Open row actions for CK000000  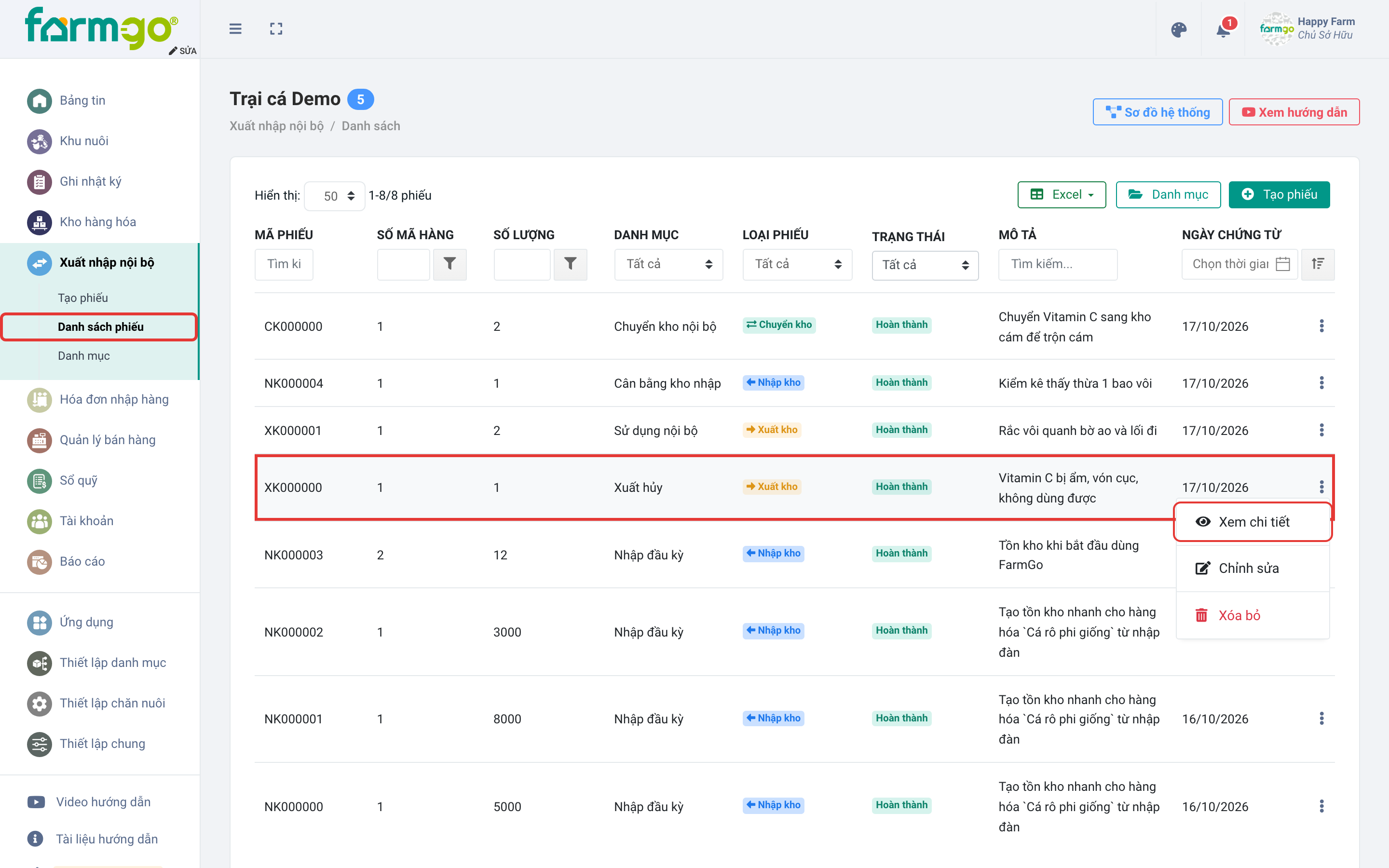coord(1321,326)
